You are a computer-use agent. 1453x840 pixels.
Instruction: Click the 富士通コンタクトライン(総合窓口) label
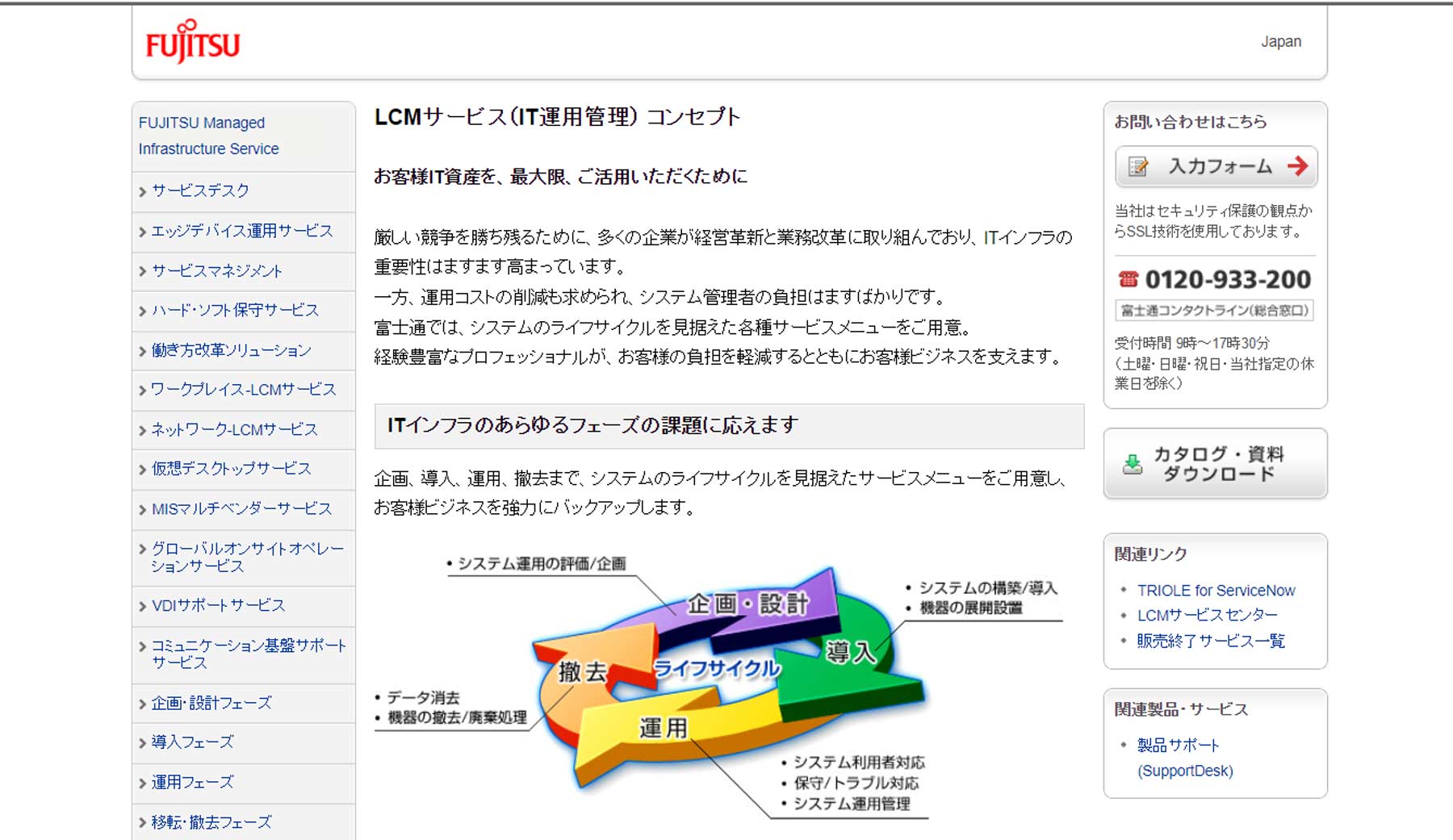pos(1215,311)
